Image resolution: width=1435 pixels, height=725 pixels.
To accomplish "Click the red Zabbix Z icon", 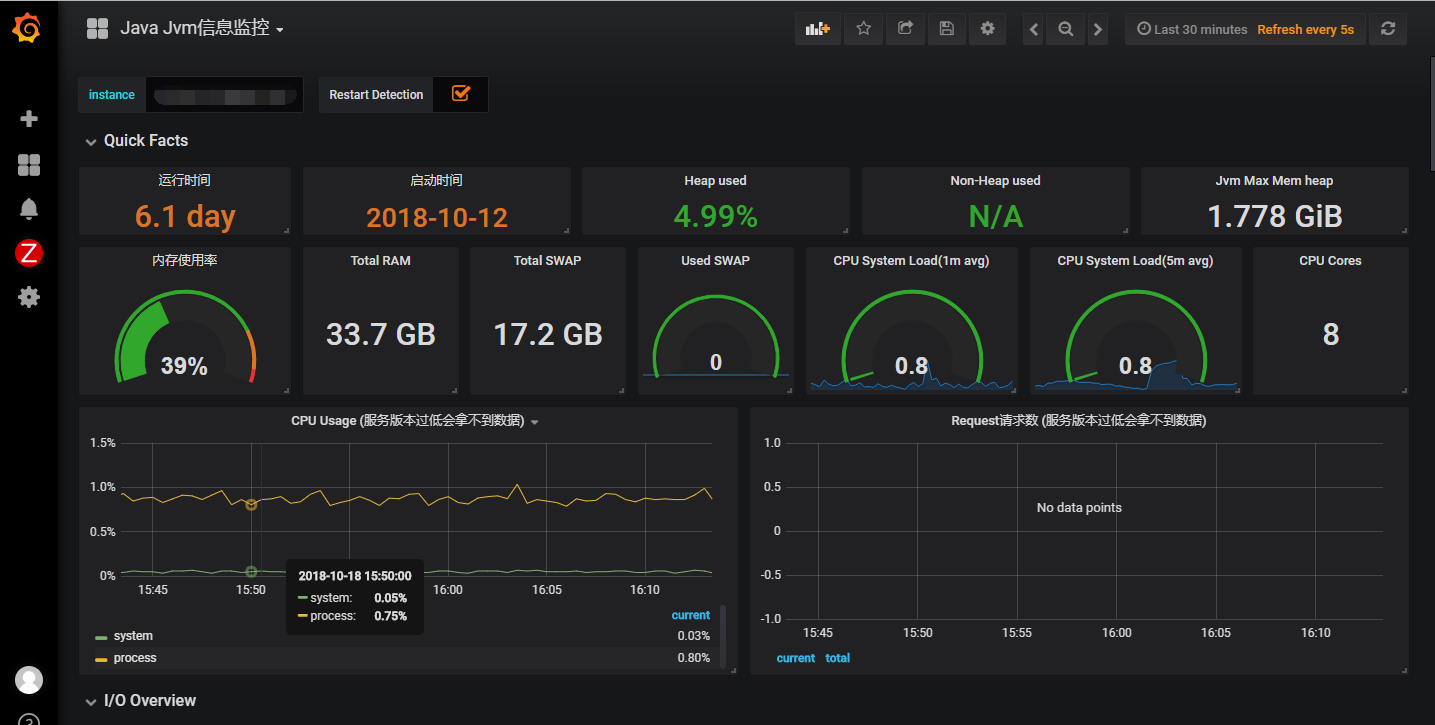I will (x=29, y=254).
